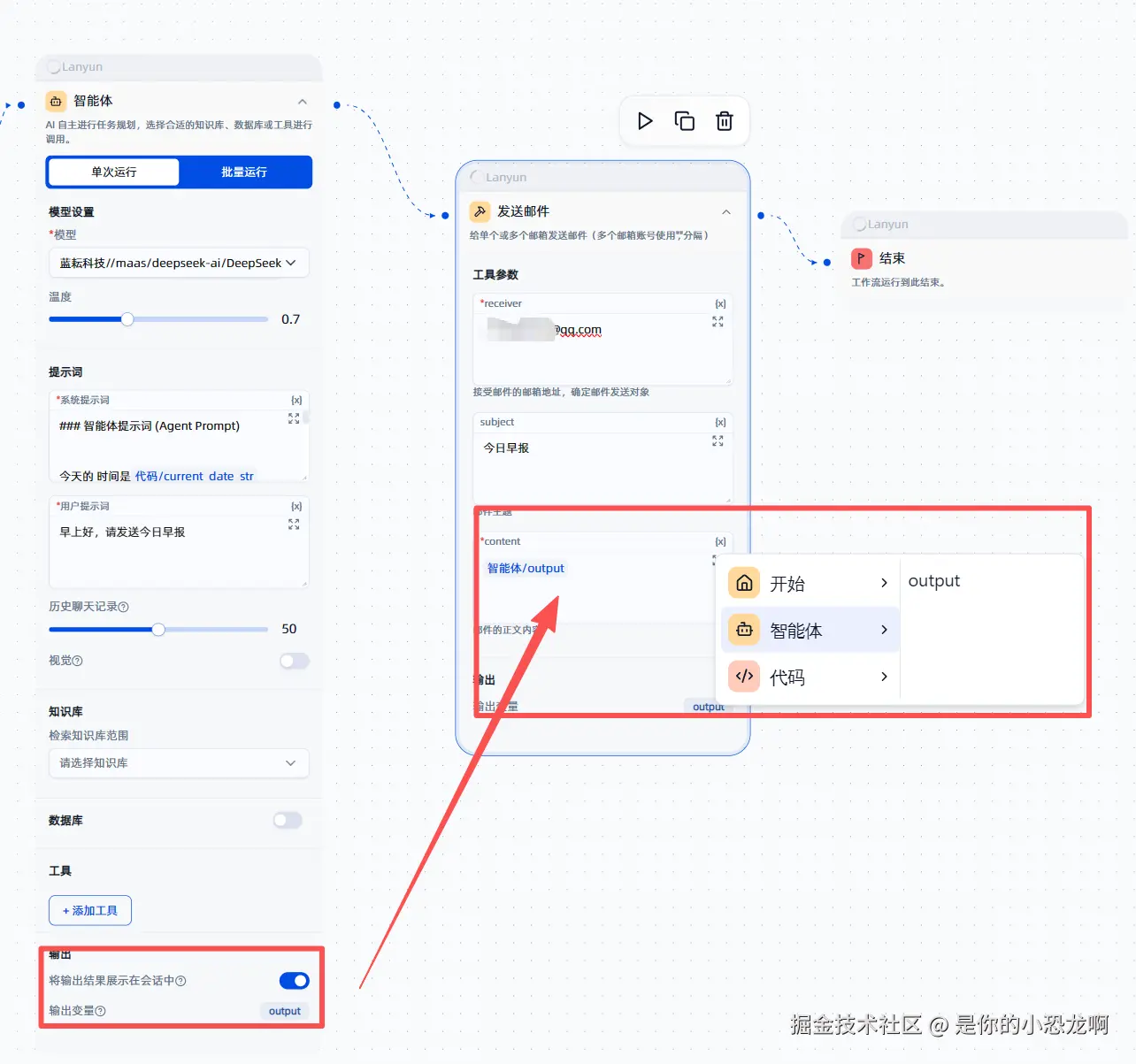Turn on the 数据库 switch
The height and width of the screenshot is (1064, 1136).
click(x=288, y=821)
